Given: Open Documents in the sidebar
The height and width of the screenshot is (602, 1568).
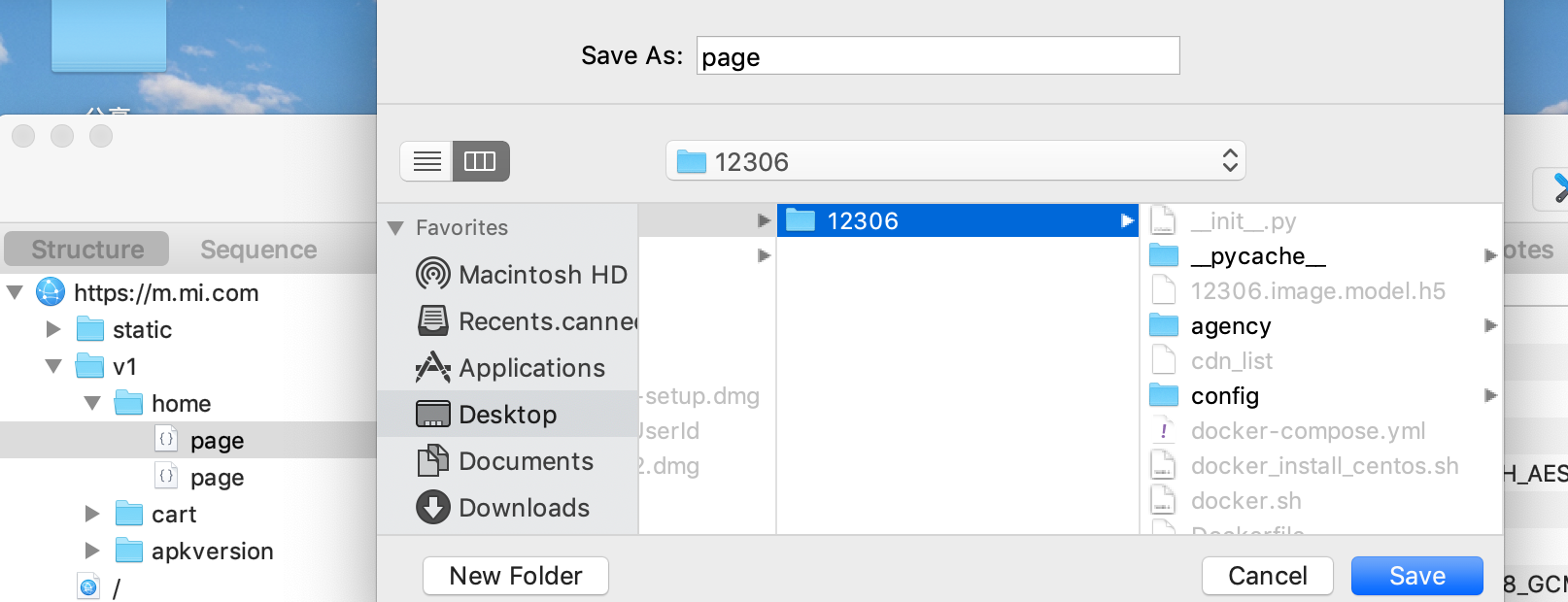Looking at the screenshot, I should tap(525, 461).
